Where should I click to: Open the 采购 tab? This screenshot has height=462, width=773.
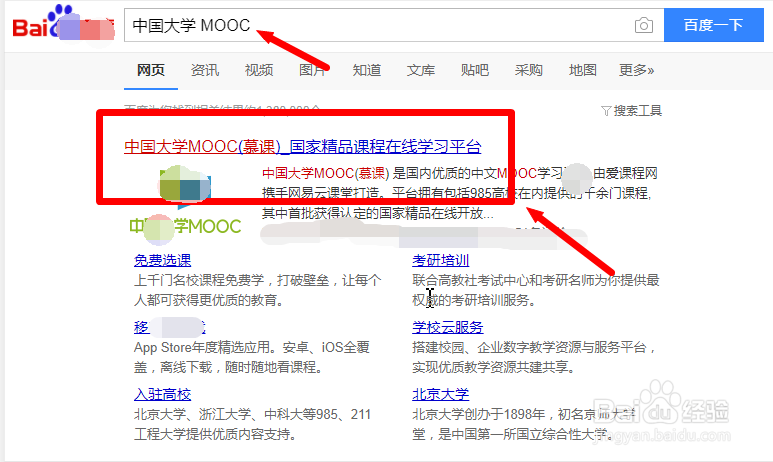(528, 70)
